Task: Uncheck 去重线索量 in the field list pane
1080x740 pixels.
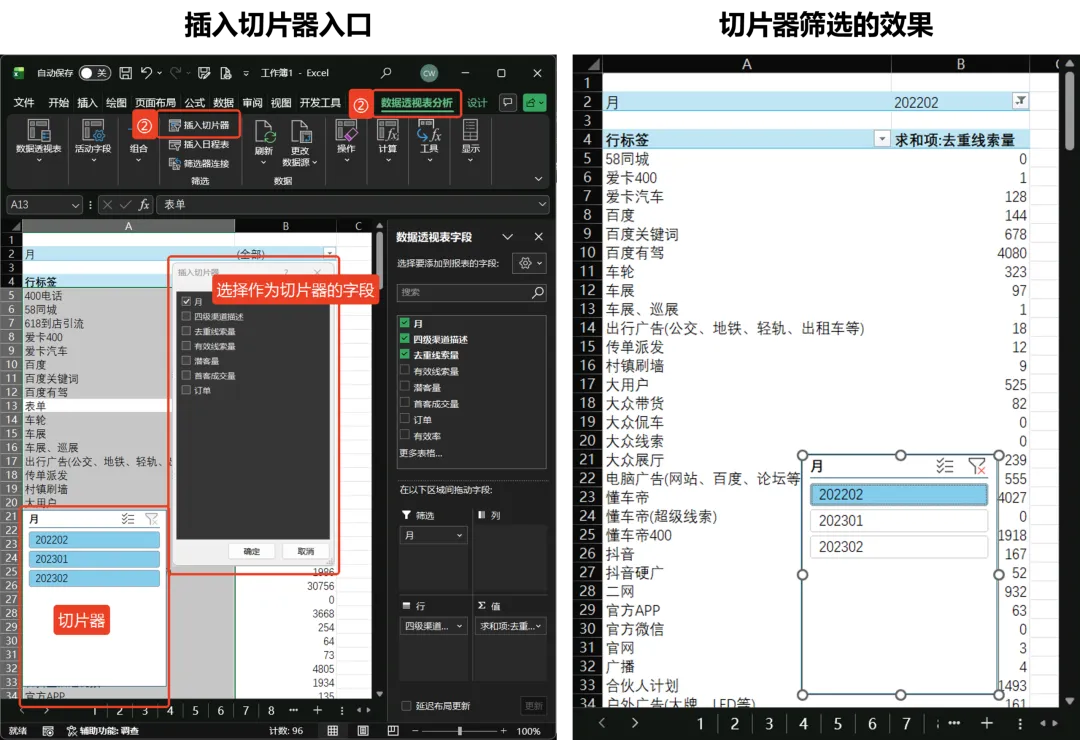Action: [404, 354]
